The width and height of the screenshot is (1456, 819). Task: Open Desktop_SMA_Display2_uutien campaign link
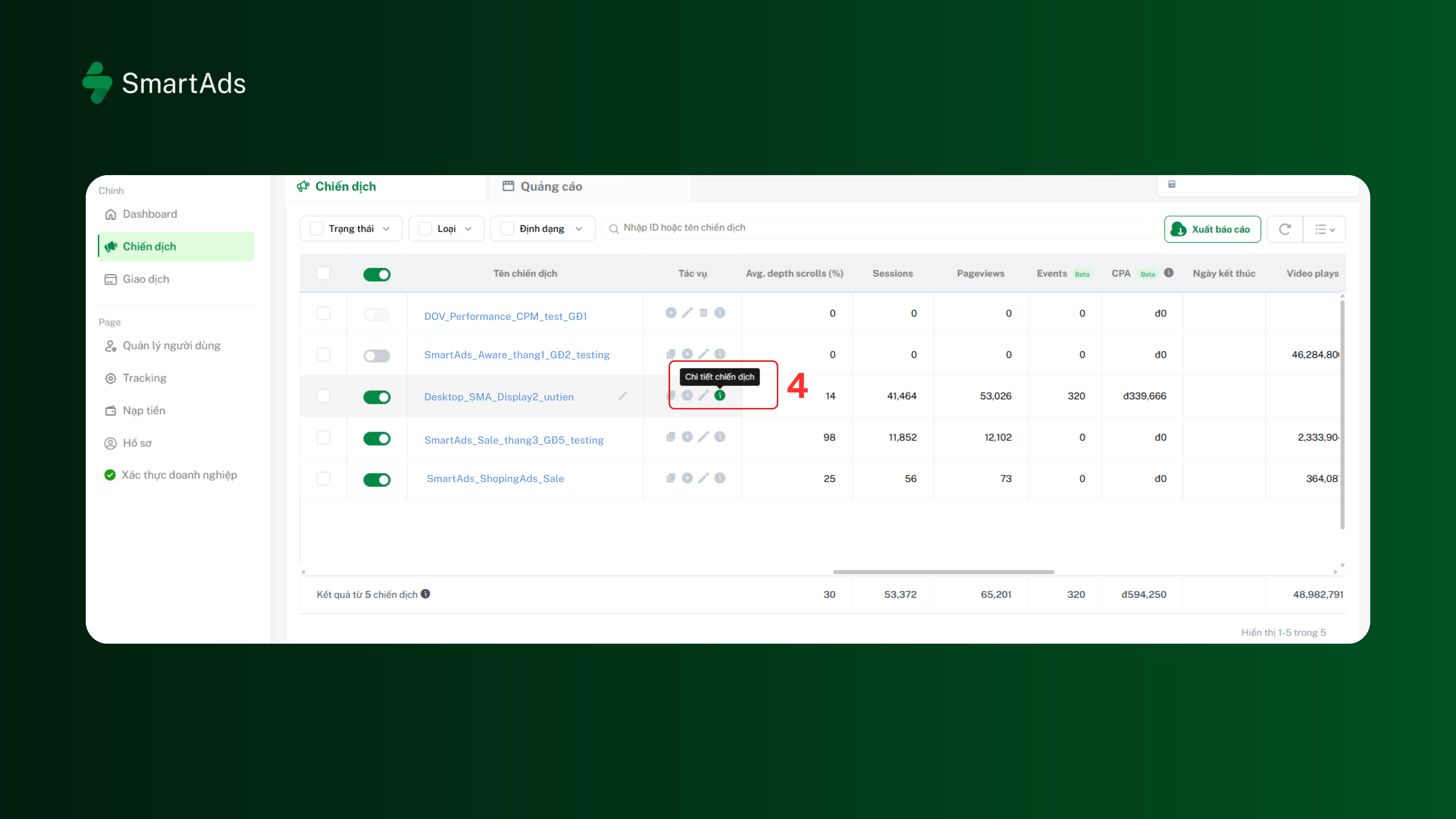tap(499, 397)
